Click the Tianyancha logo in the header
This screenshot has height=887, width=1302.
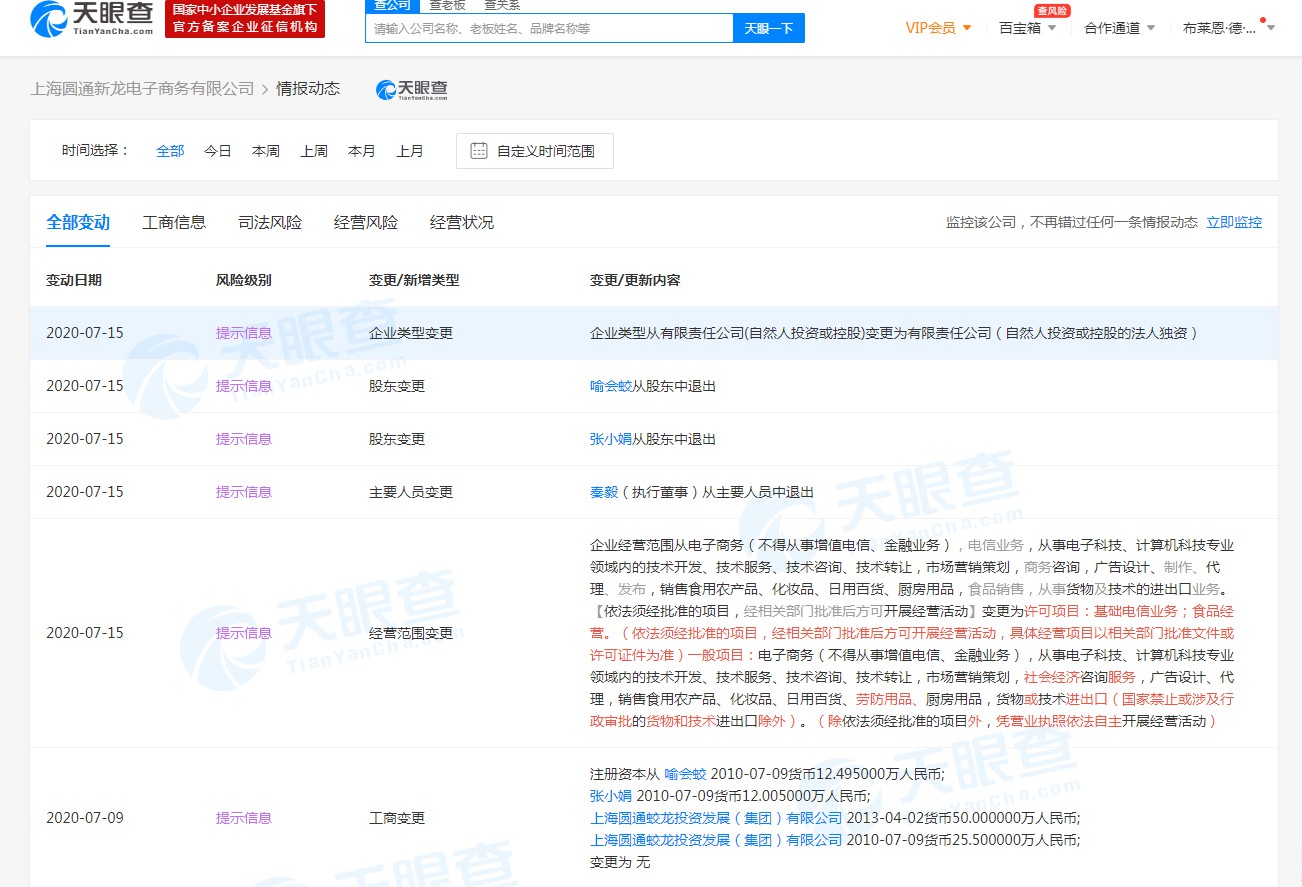click(x=92, y=18)
